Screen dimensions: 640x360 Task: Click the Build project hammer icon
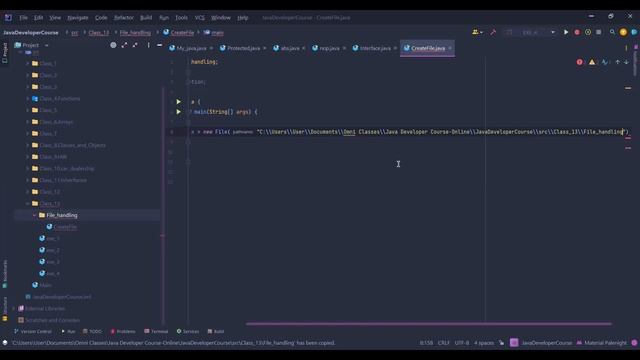pyautogui.click(x=493, y=32)
